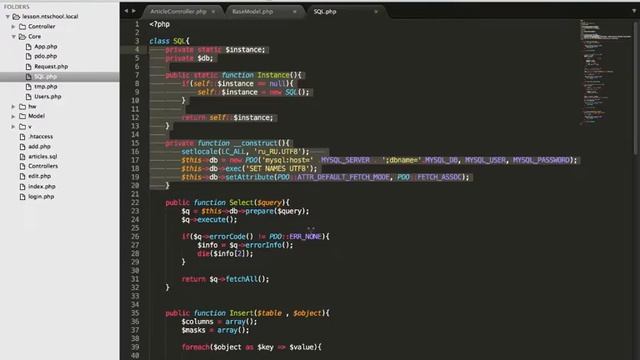Place cursor on 'class SQL{' line
Image resolution: width=640 pixels, height=360 pixels.
[x=169, y=41]
